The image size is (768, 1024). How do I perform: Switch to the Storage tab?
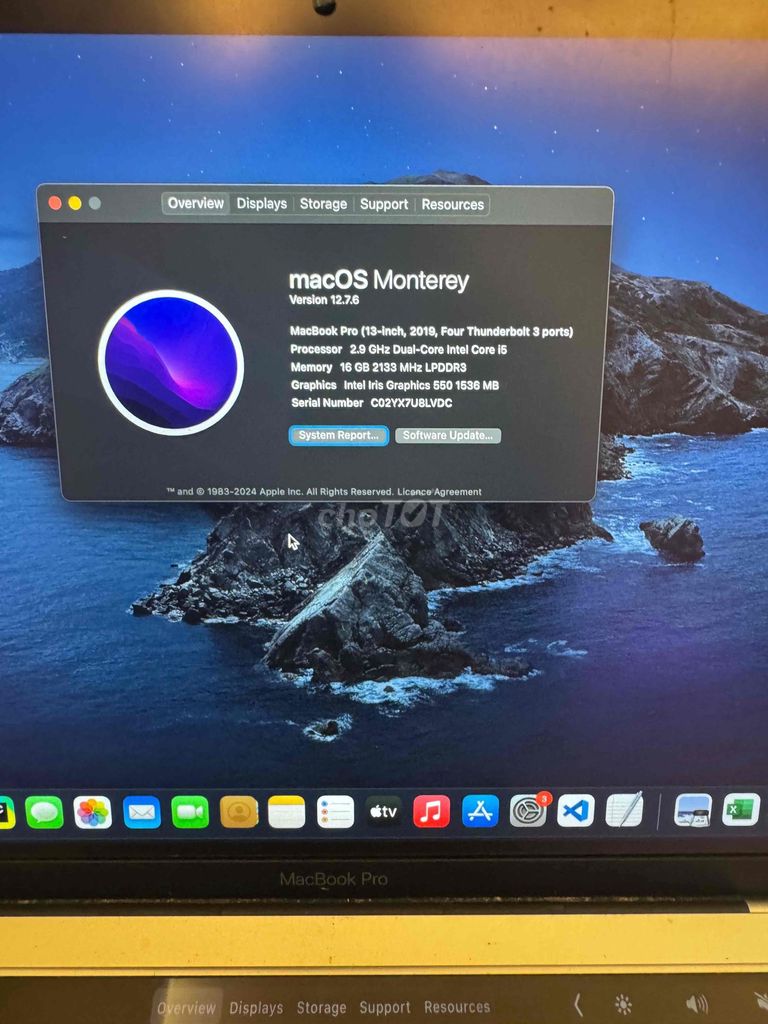pyautogui.click(x=323, y=204)
